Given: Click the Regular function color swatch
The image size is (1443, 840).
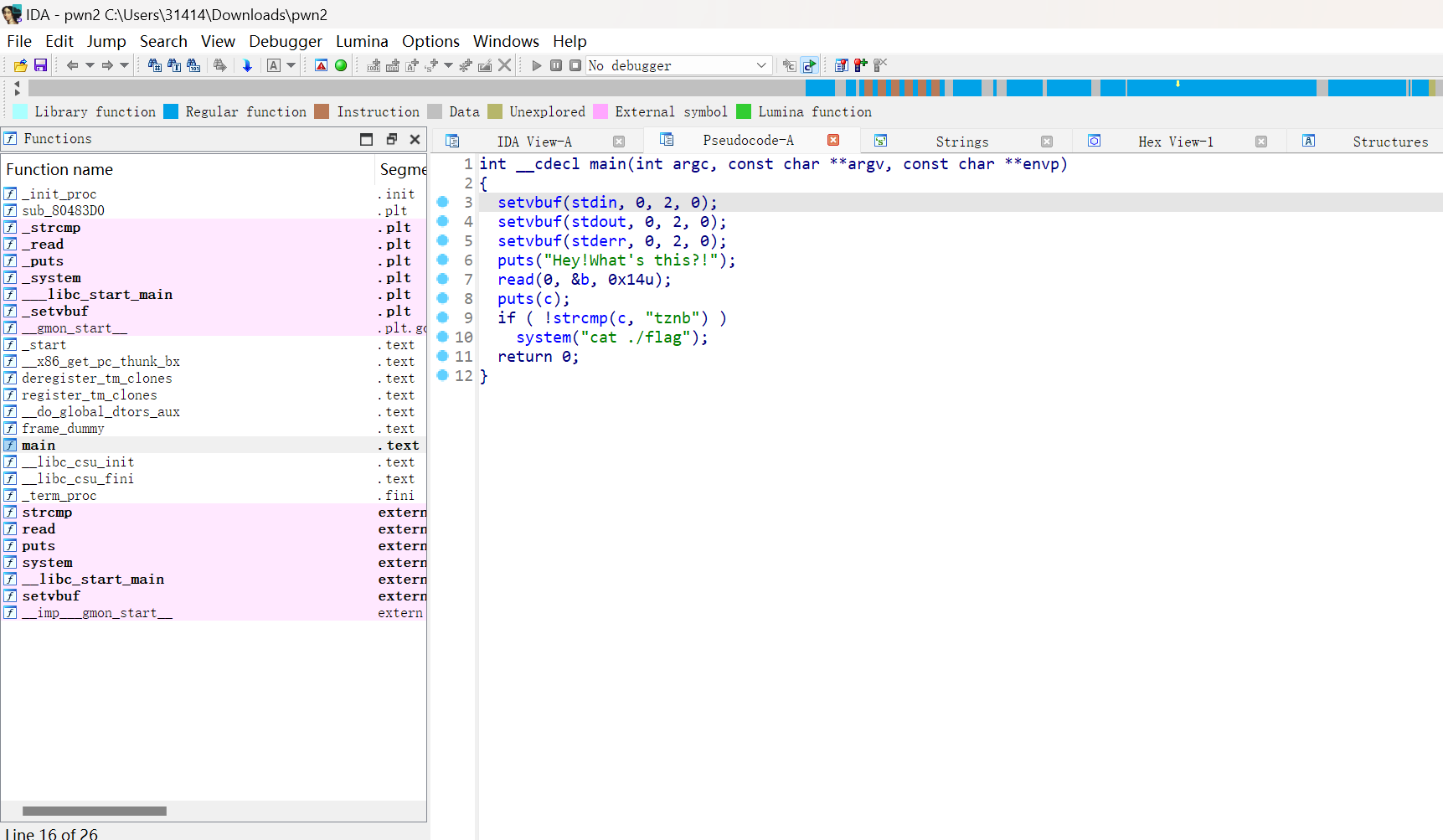Looking at the screenshot, I should click(171, 111).
